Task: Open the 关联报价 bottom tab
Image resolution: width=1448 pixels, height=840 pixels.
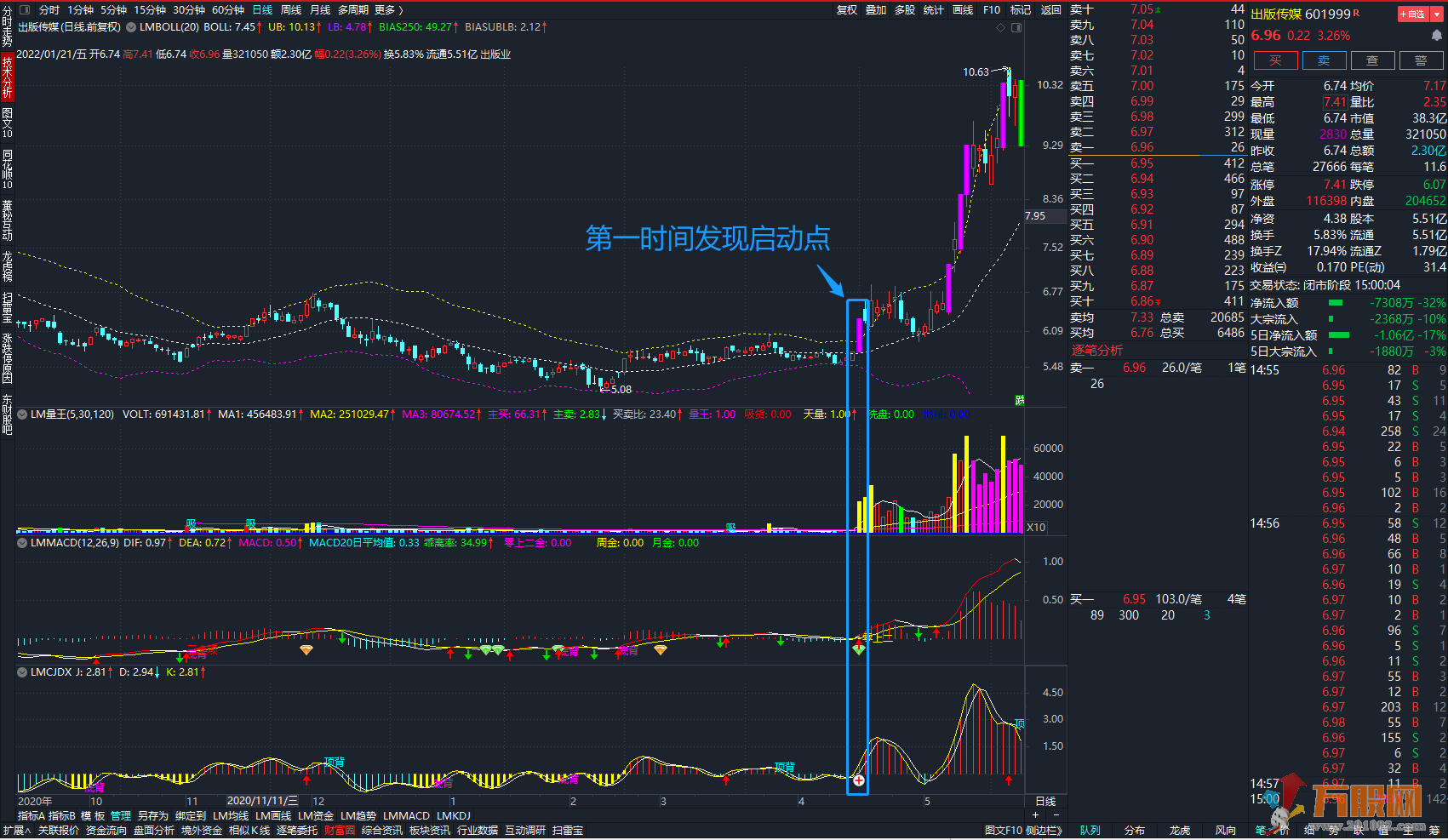Action: pos(59,831)
